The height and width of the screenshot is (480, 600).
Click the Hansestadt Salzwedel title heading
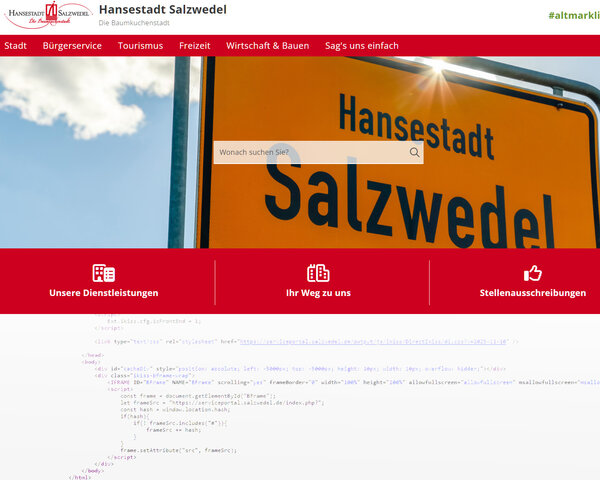[x=163, y=10]
